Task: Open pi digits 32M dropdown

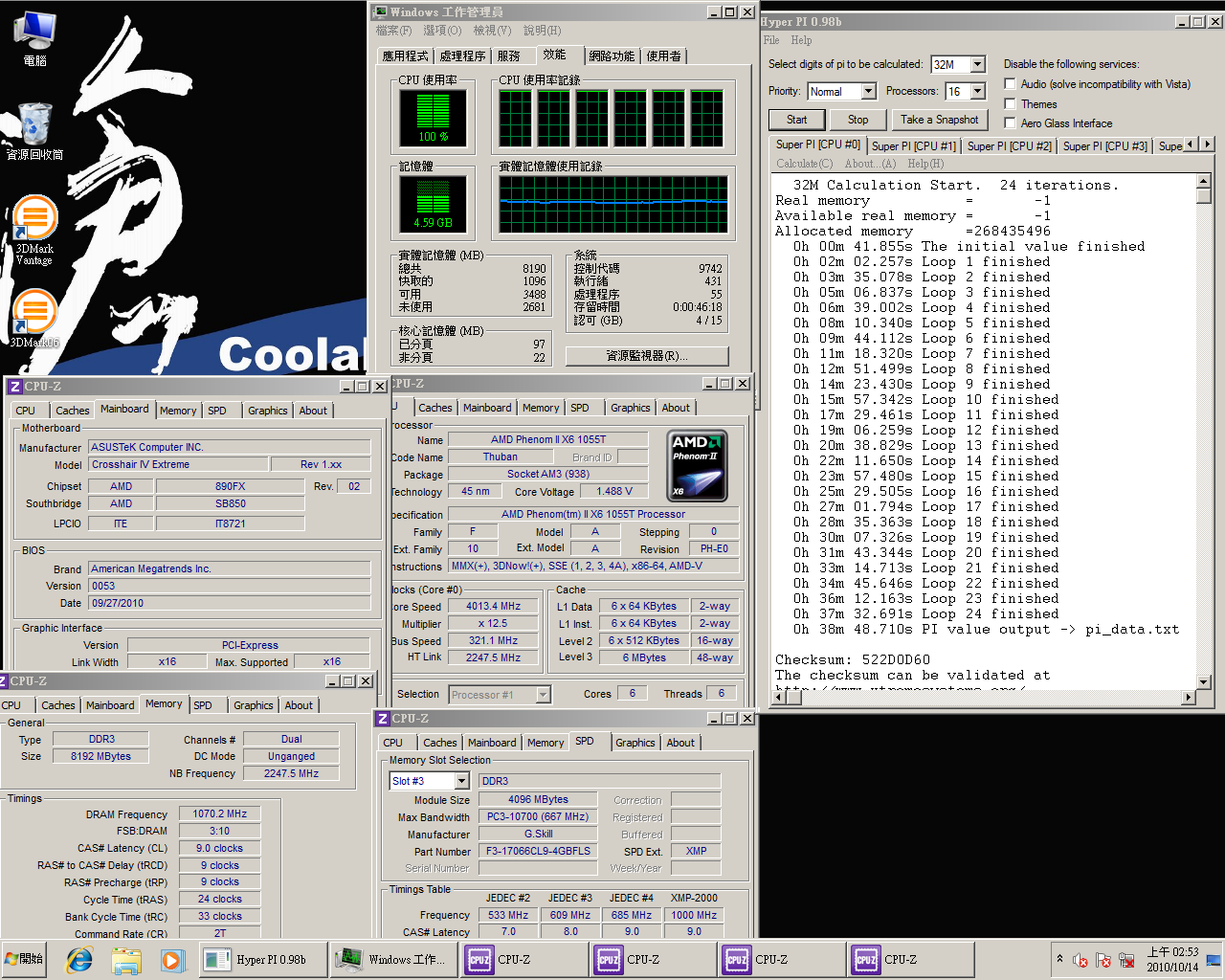Action: click(978, 64)
